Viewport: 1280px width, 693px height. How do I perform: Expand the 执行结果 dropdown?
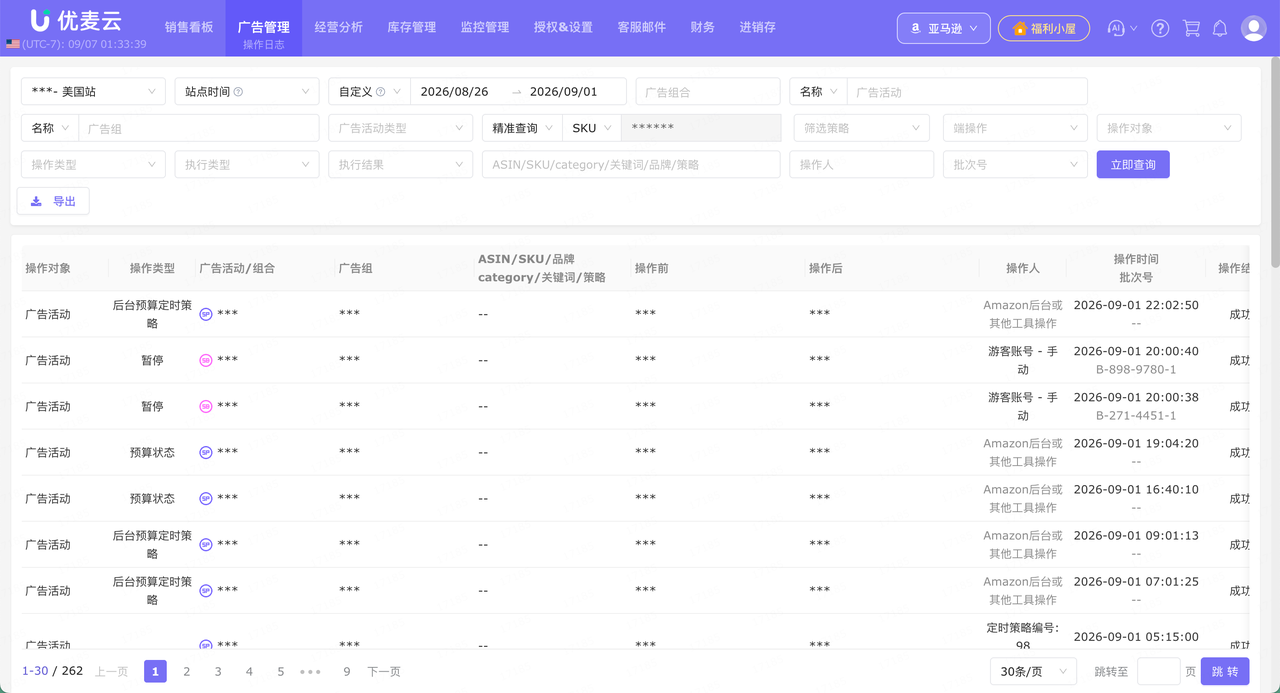[400, 164]
